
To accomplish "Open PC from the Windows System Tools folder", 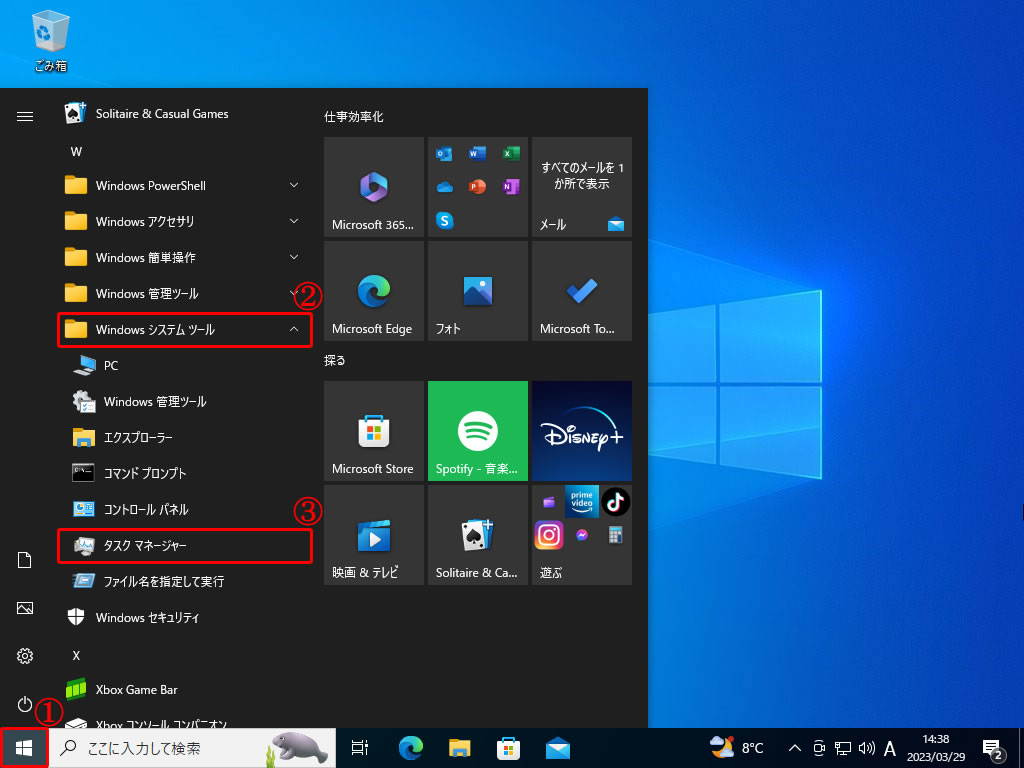I will pyautogui.click(x=185, y=366).
